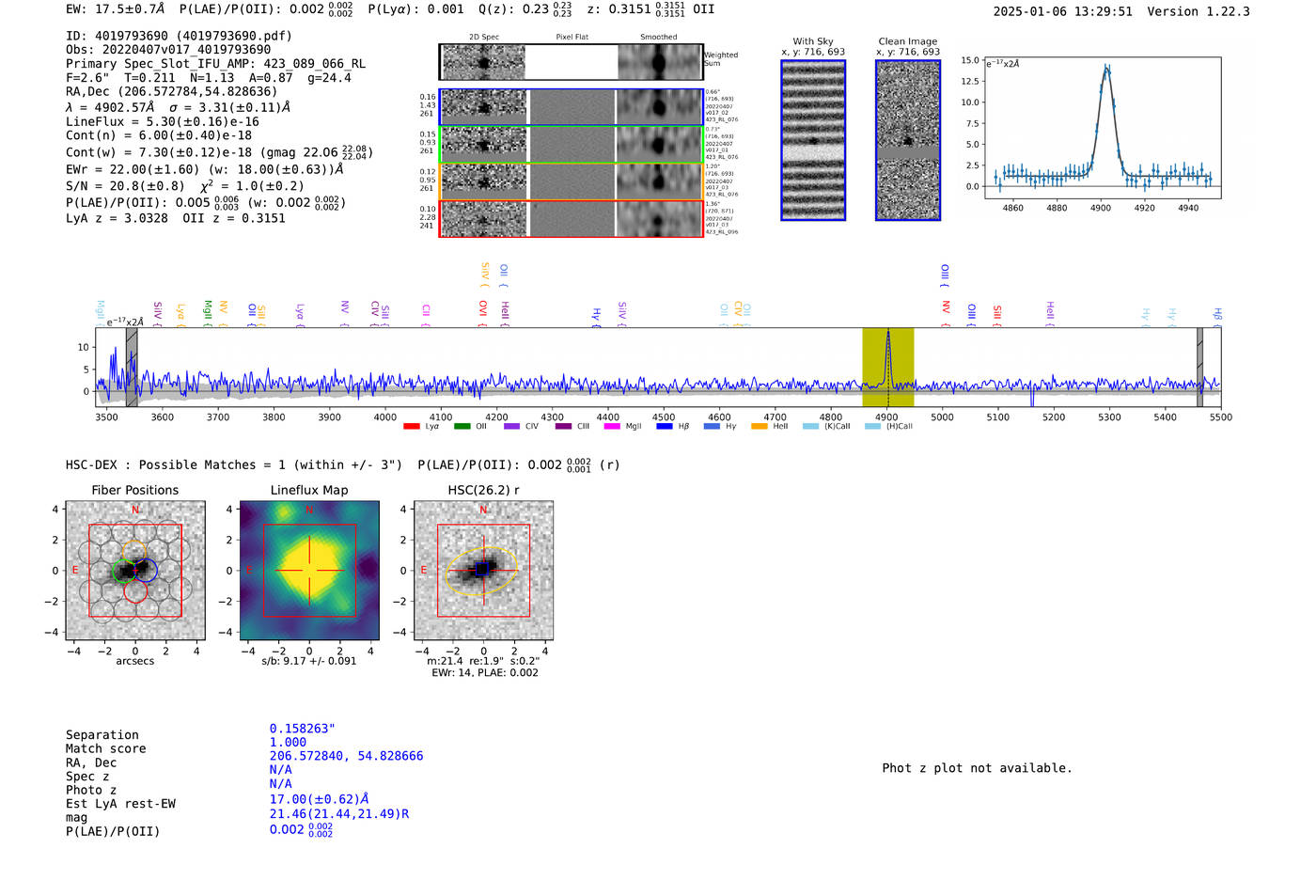Click the hatched gray band near 5460 Å
This screenshot has width=1316, height=896.
click(1199, 368)
